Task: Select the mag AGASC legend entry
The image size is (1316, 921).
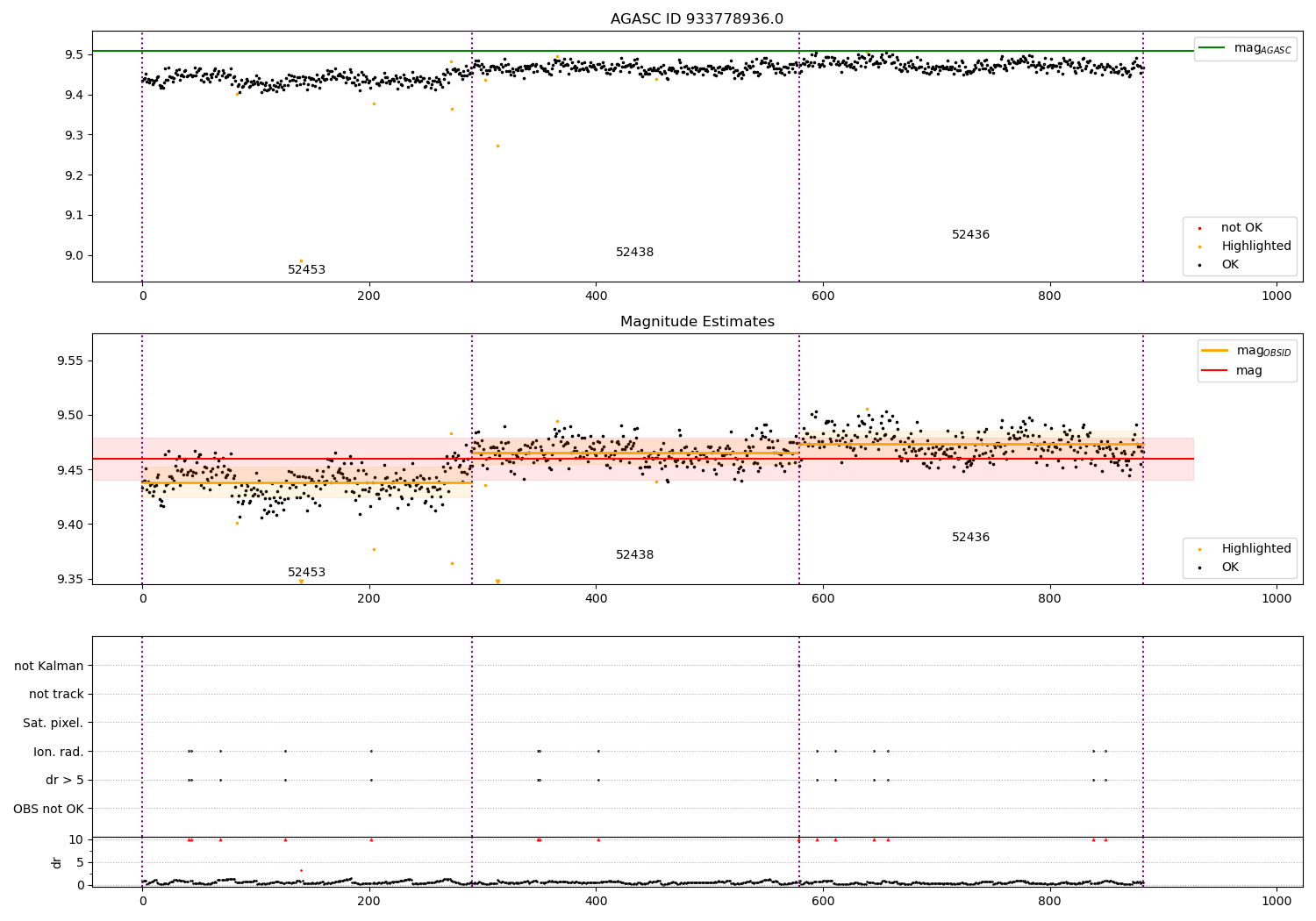Action: [1246, 48]
